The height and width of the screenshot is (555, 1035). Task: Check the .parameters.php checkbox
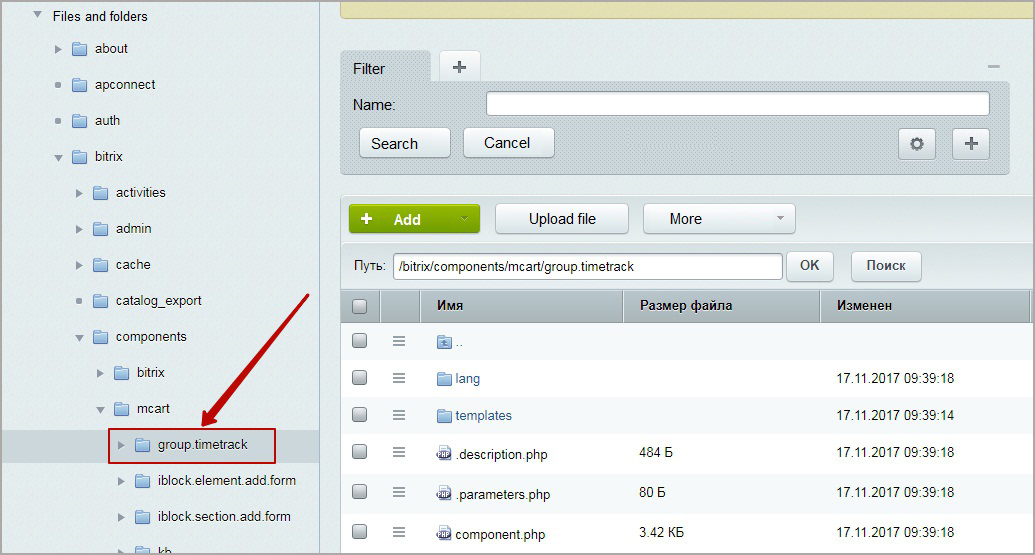pos(360,492)
